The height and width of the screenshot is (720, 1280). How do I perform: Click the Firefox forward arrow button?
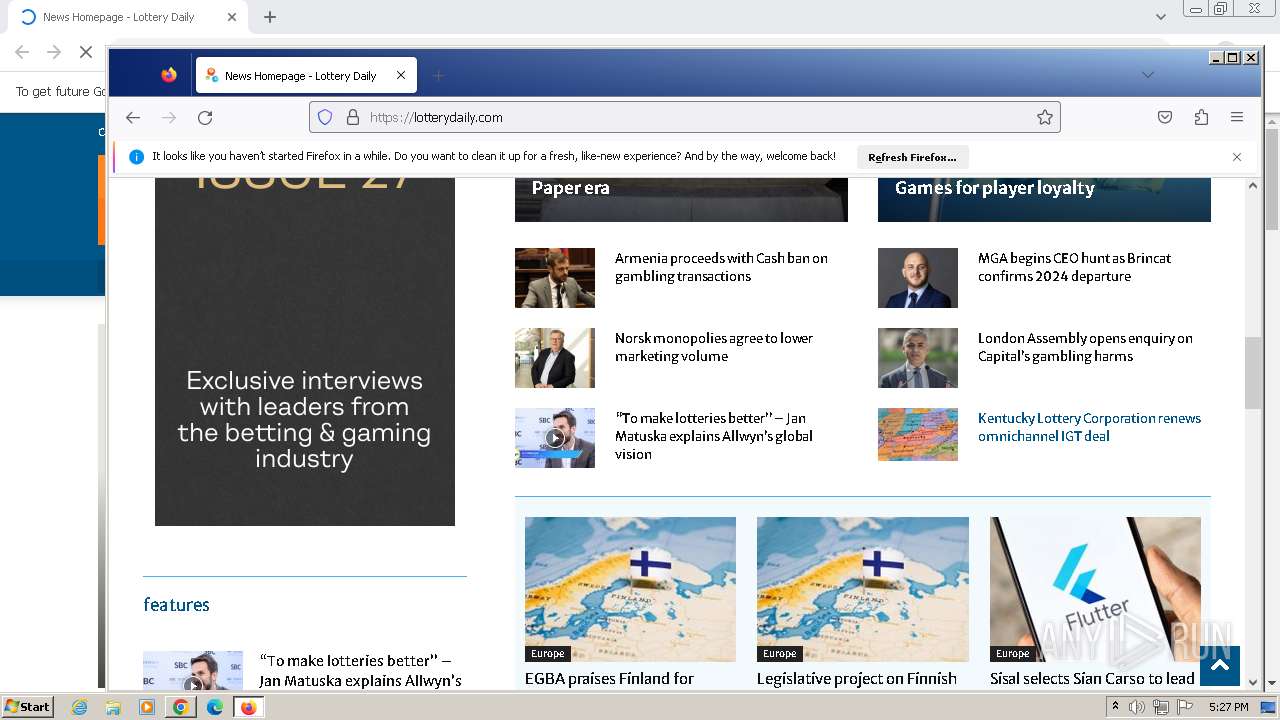point(169,117)
